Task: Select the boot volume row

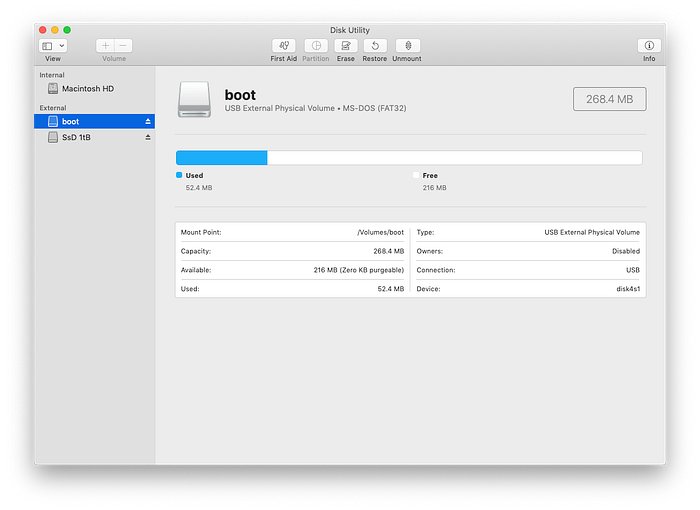Action: 95,121
